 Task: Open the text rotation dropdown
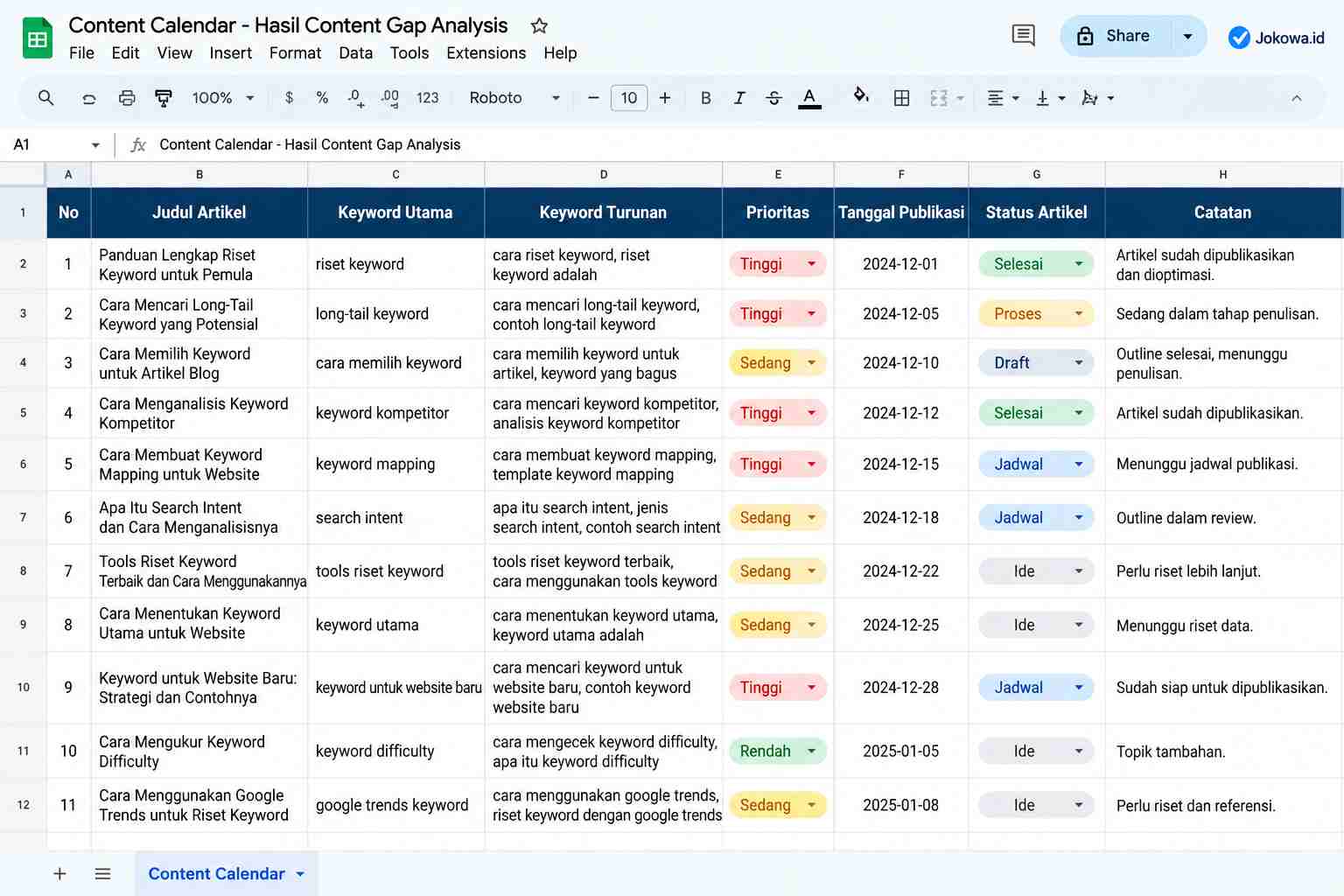coord(1097,98)
